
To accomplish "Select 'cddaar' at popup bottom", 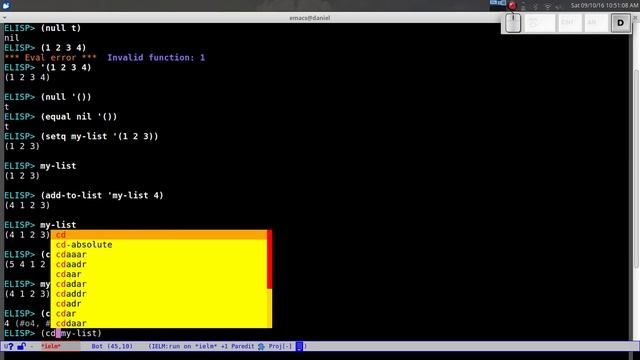I will click(x=159, y=323).
